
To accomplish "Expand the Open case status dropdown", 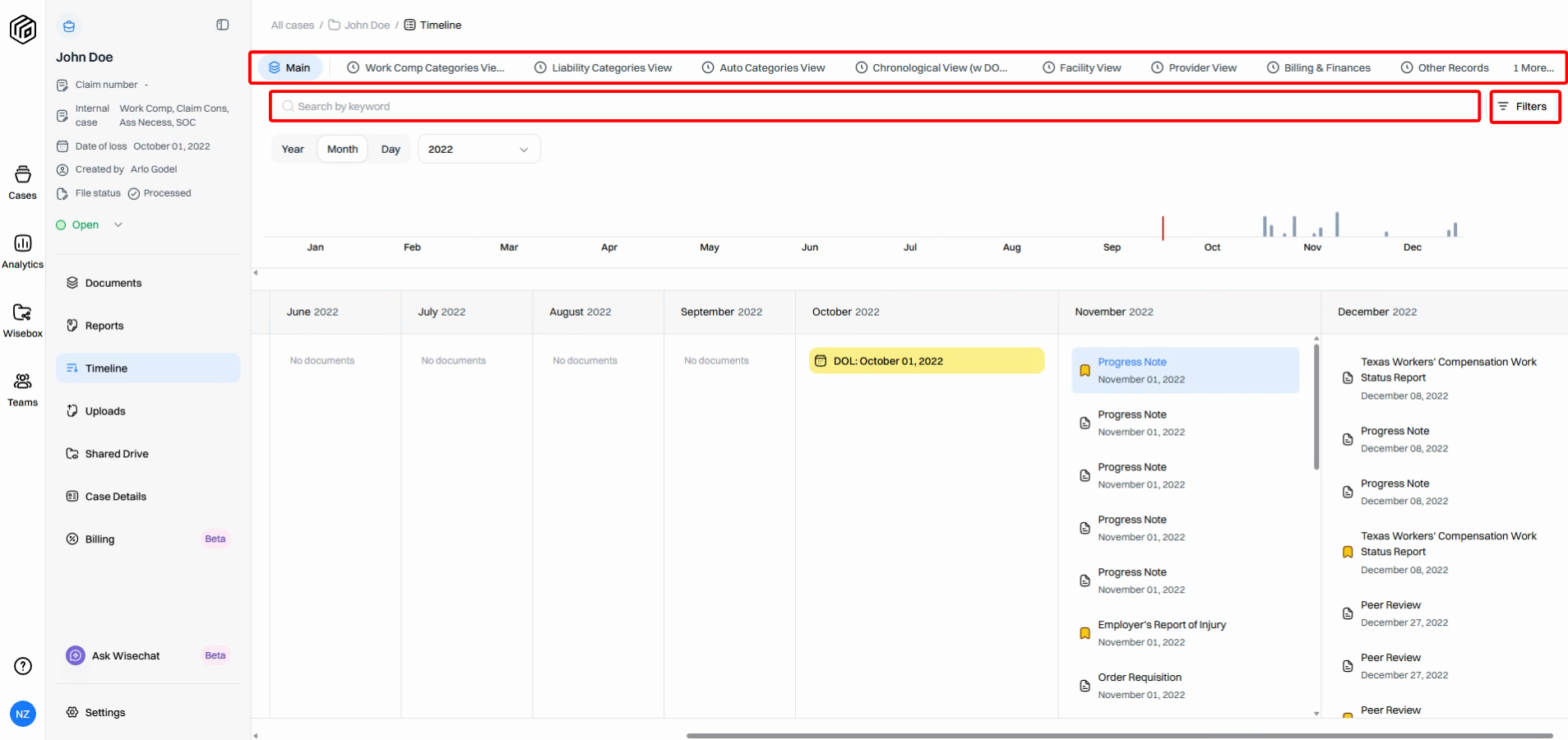I will (x=90, y=224).
